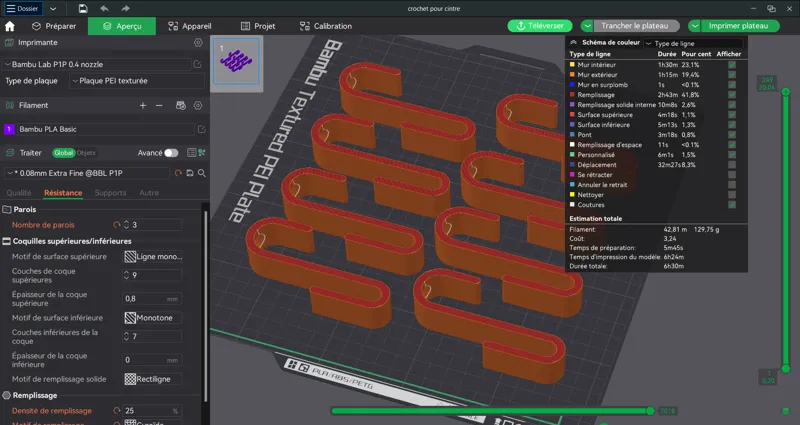Search process settings with the magnifier icon

[x=202, y=173]
